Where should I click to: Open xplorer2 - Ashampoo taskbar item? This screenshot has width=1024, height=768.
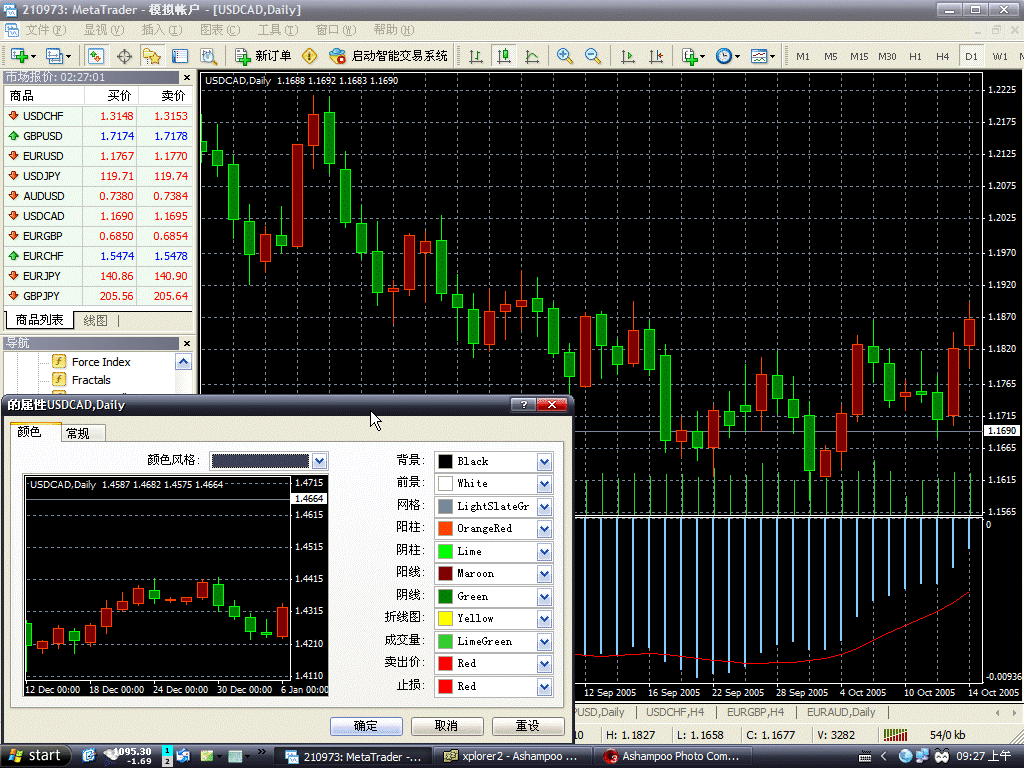point(511,756)
